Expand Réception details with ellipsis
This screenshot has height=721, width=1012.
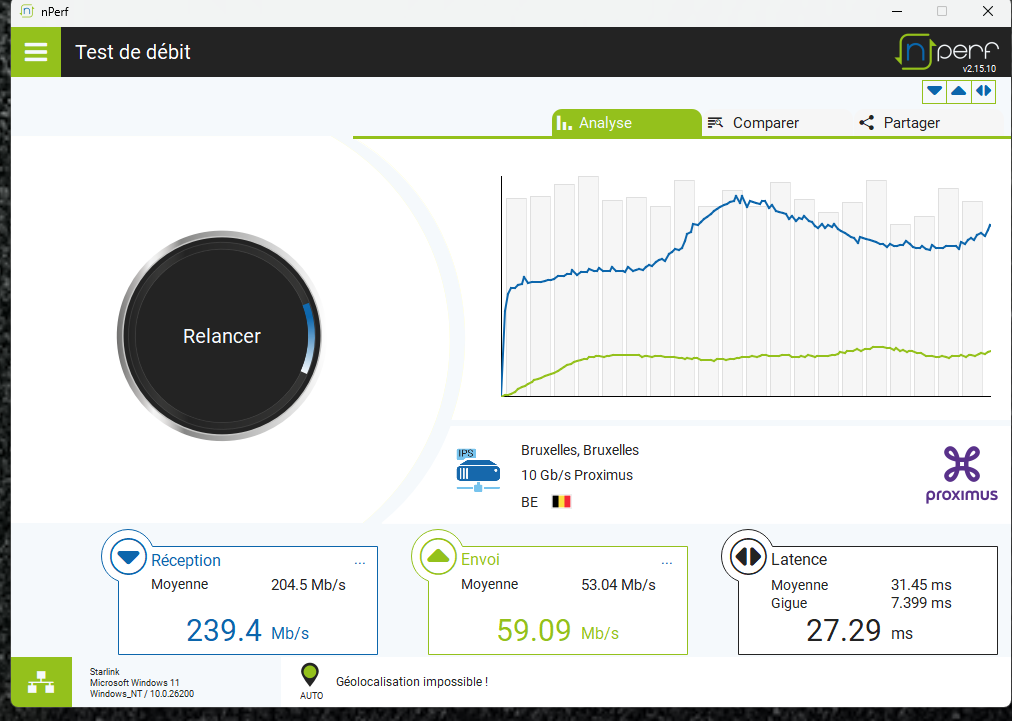point(359,563)
